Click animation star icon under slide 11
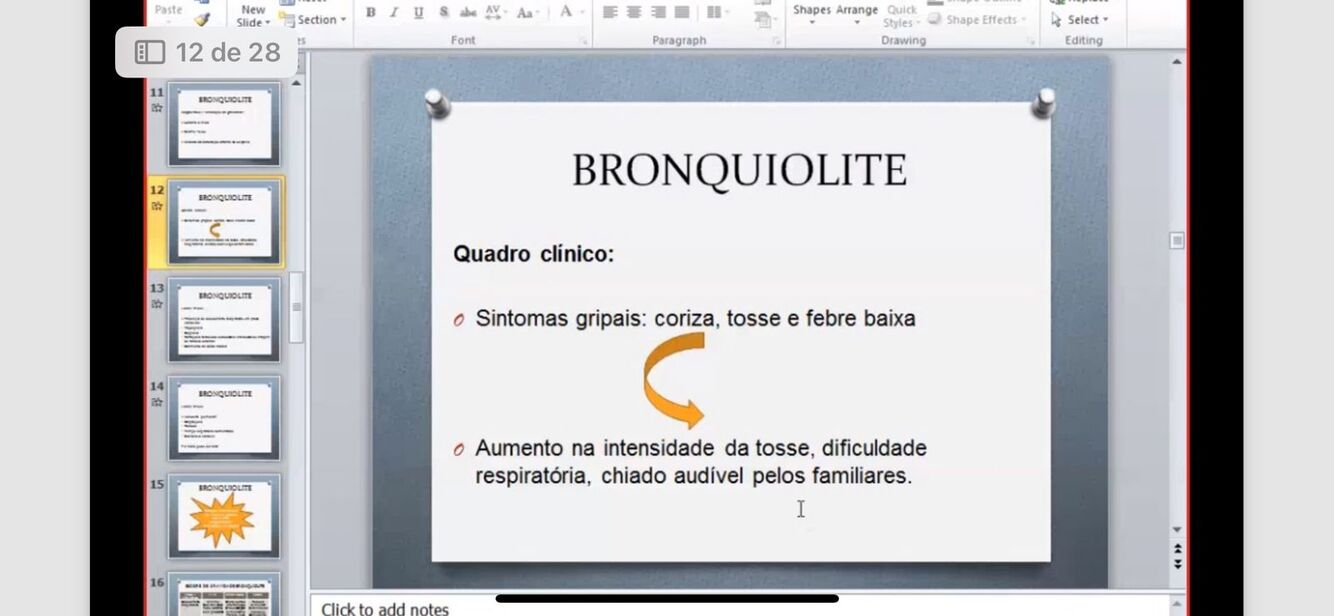 pos(157,108)
